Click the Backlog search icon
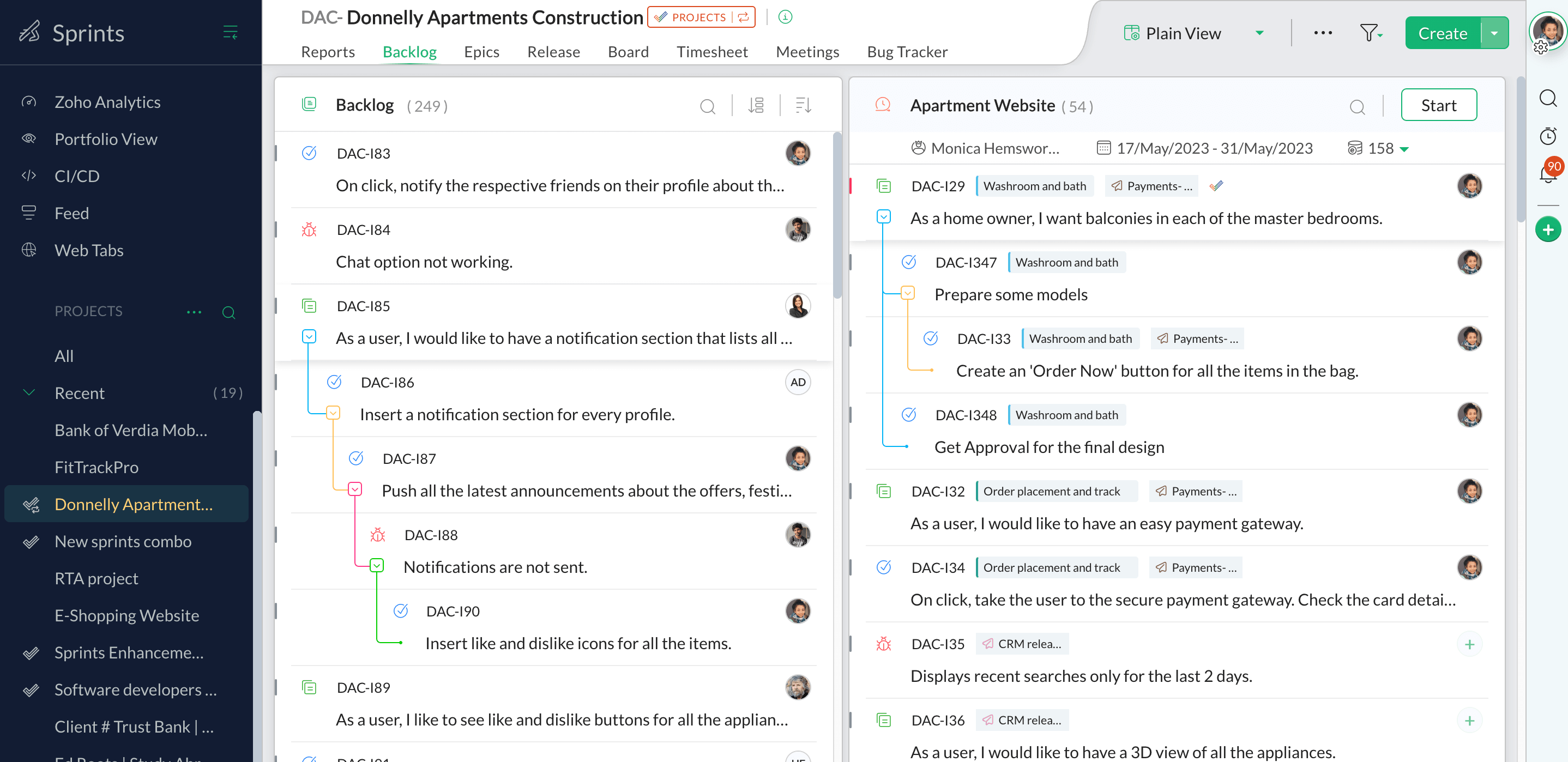This screenshot has width=1568, height=762. 707,106
